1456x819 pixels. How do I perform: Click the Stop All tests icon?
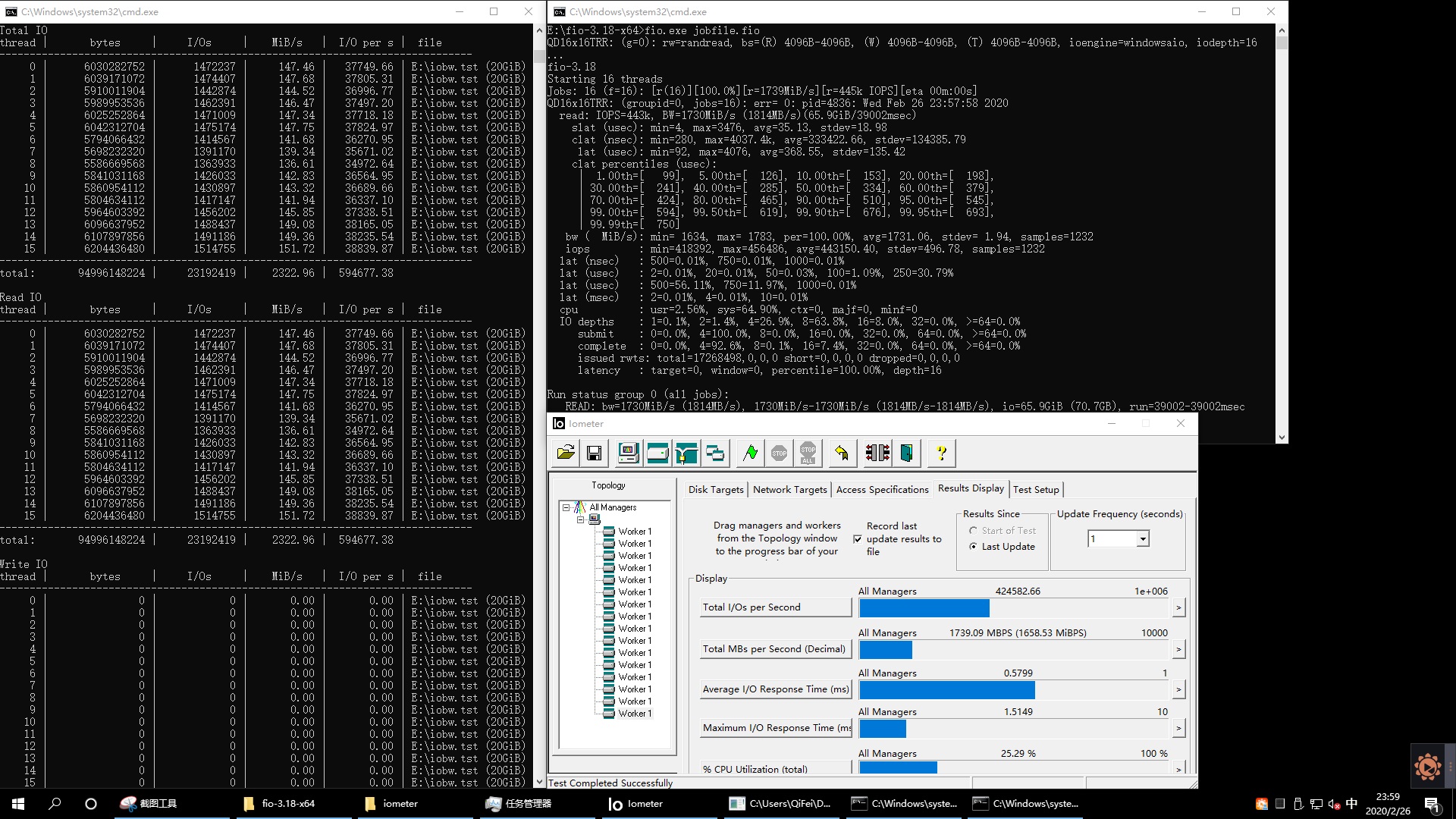(808, 453)
